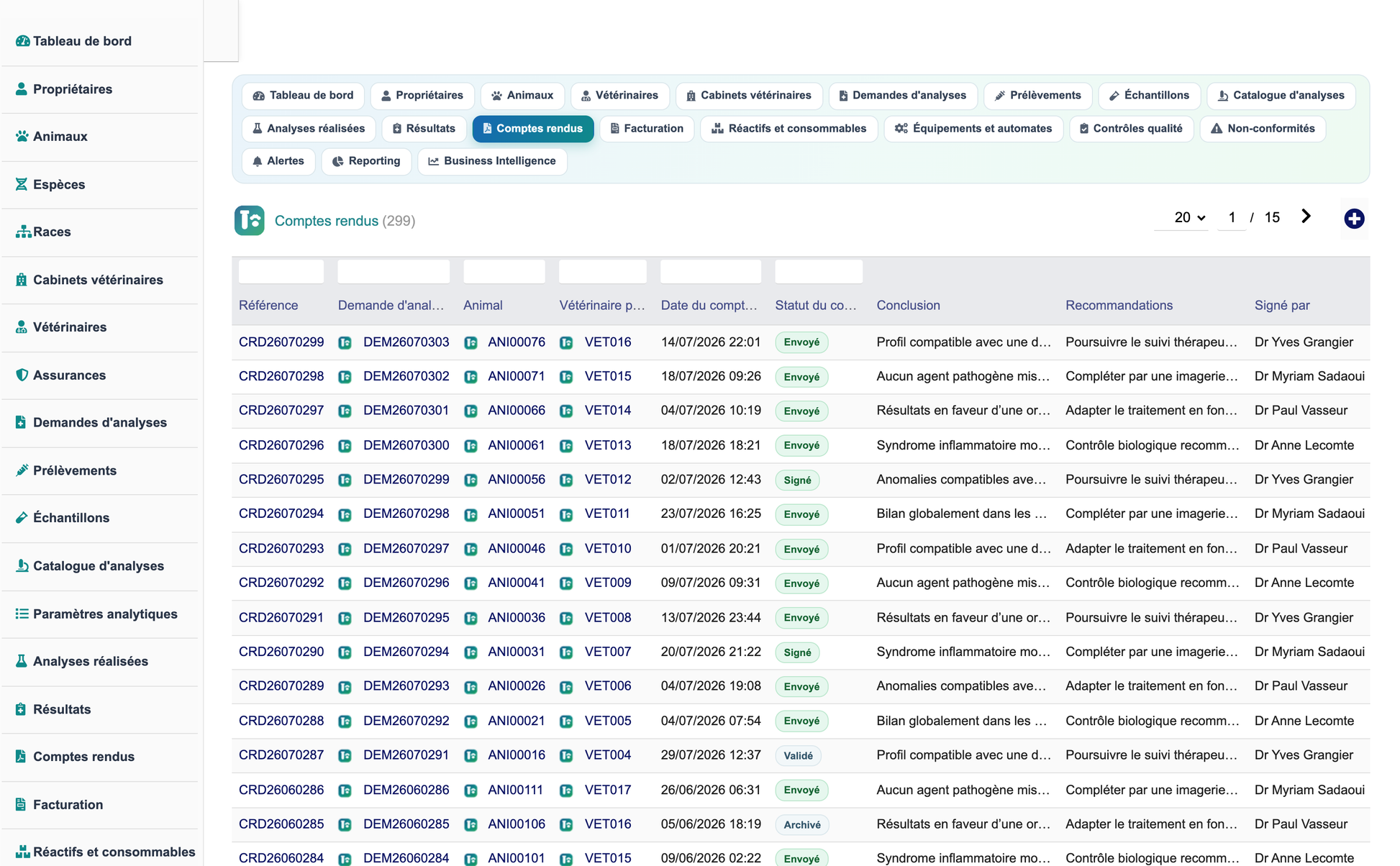Open the Contrôles qualité tab
This screenshot has width=1400, height=866.
[1131, 129]
